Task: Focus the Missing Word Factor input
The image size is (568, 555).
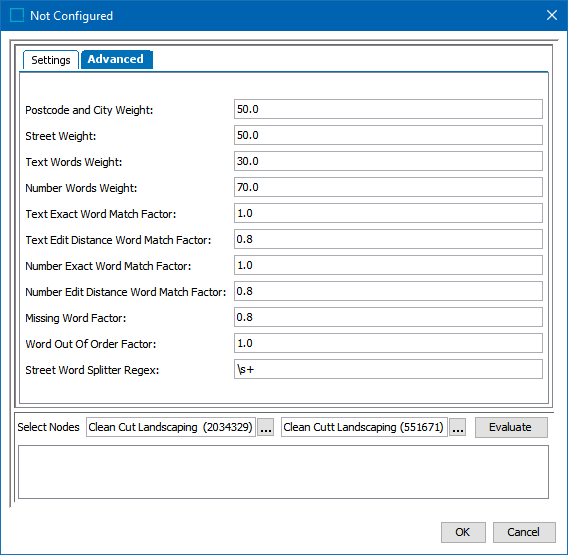Action: click(388, 317)
